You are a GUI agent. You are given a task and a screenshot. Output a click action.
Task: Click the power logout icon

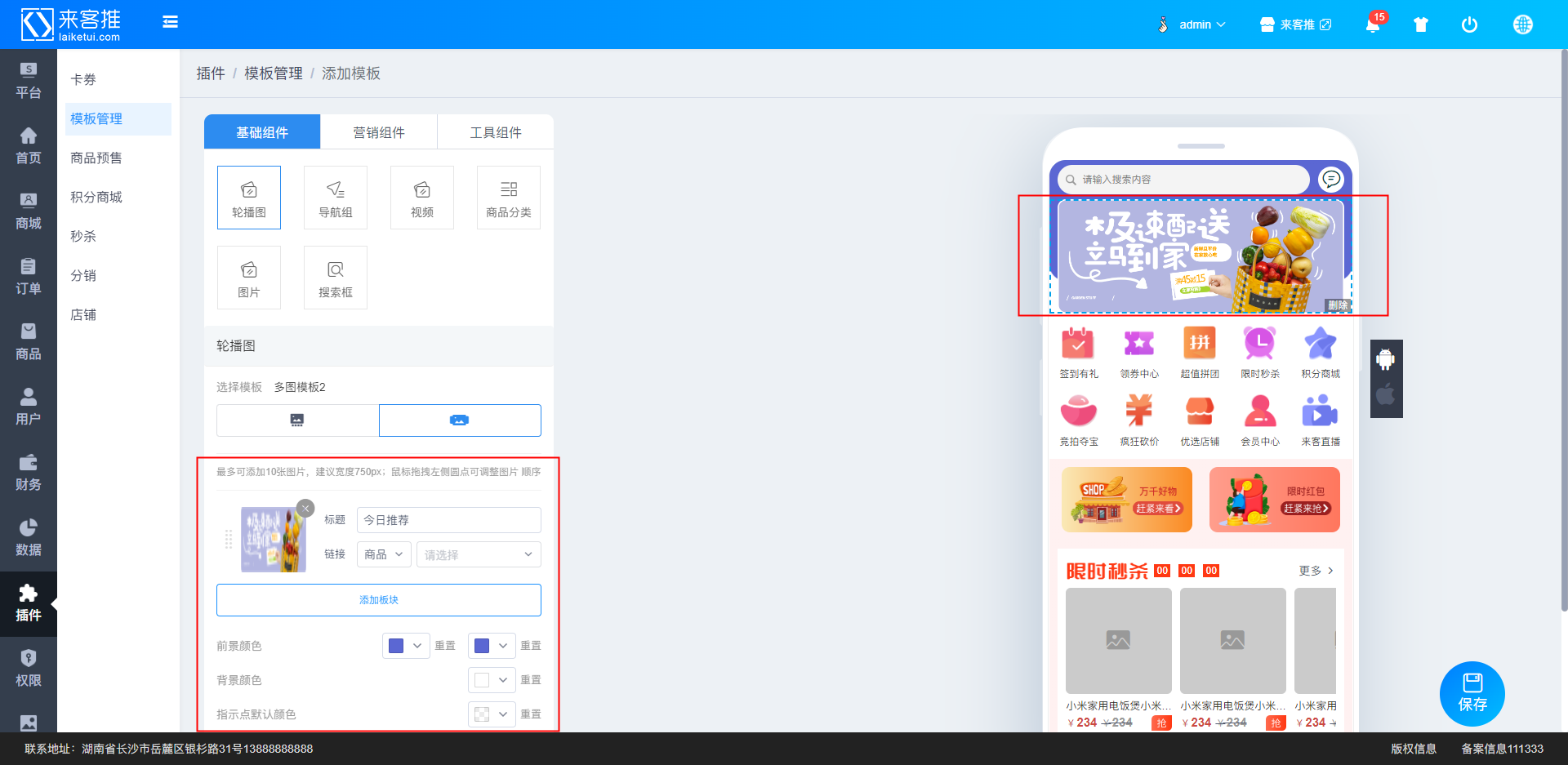(1469, 24)
